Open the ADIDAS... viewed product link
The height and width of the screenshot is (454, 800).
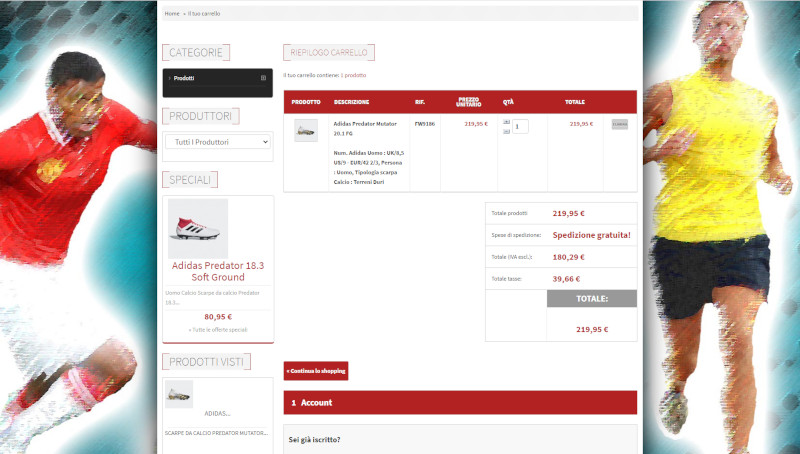pos(217,414)
